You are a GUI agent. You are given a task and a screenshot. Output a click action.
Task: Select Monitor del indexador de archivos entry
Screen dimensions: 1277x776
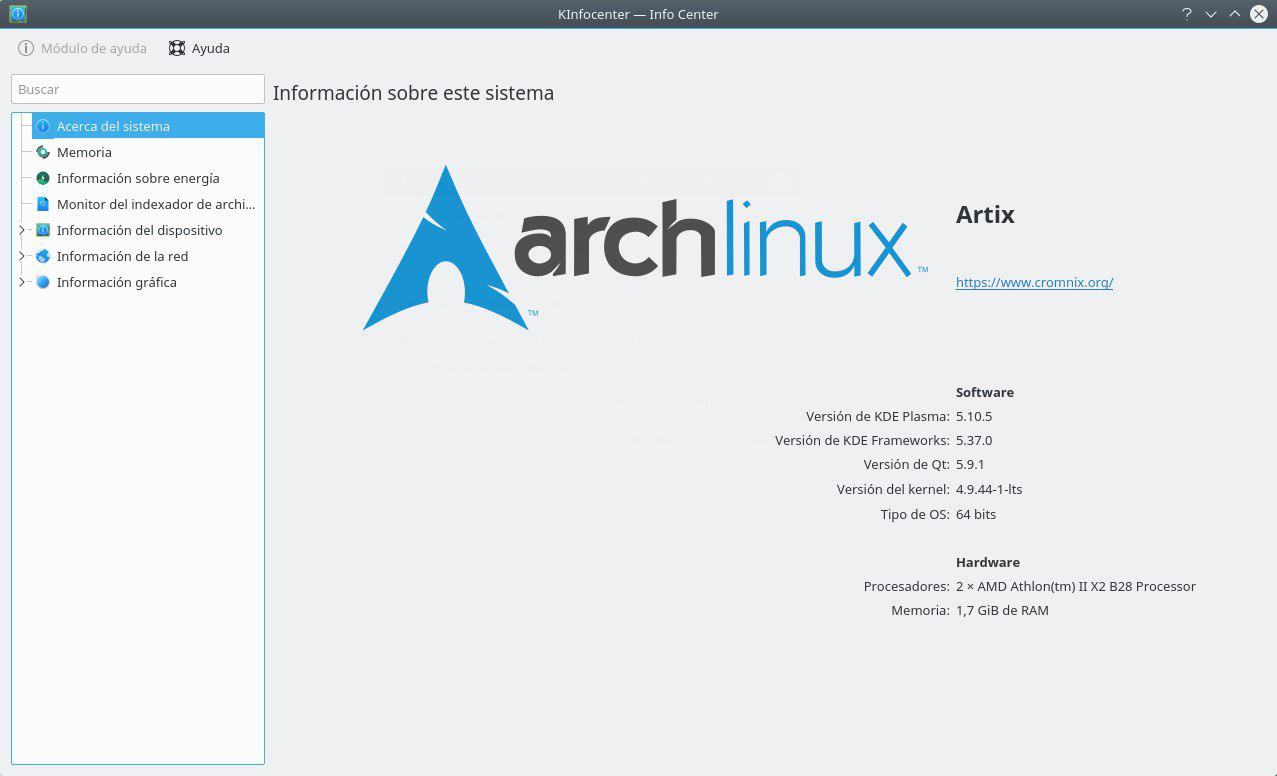pos(156,204)
